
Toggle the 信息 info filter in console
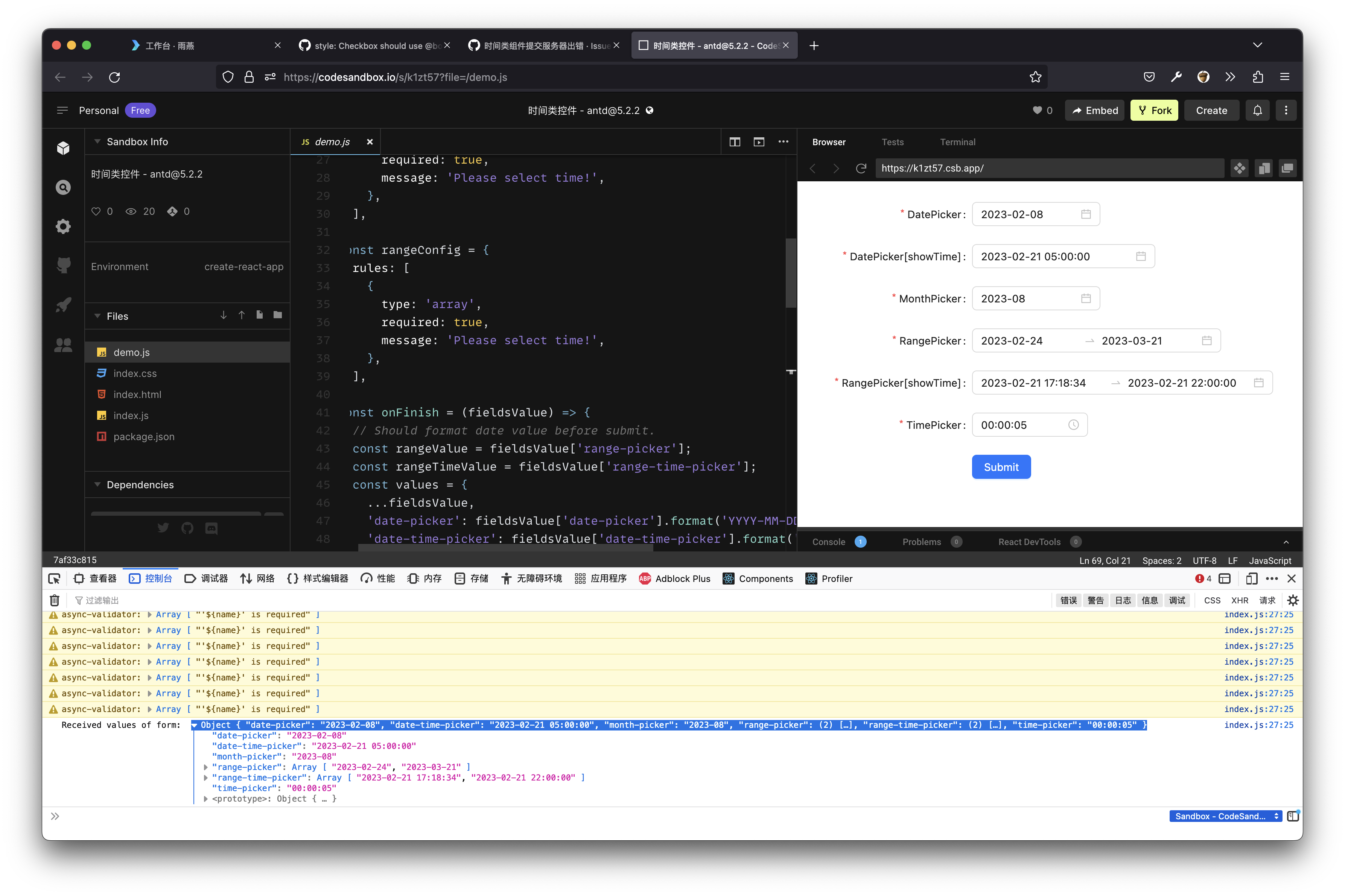[x=1150, y=600]
